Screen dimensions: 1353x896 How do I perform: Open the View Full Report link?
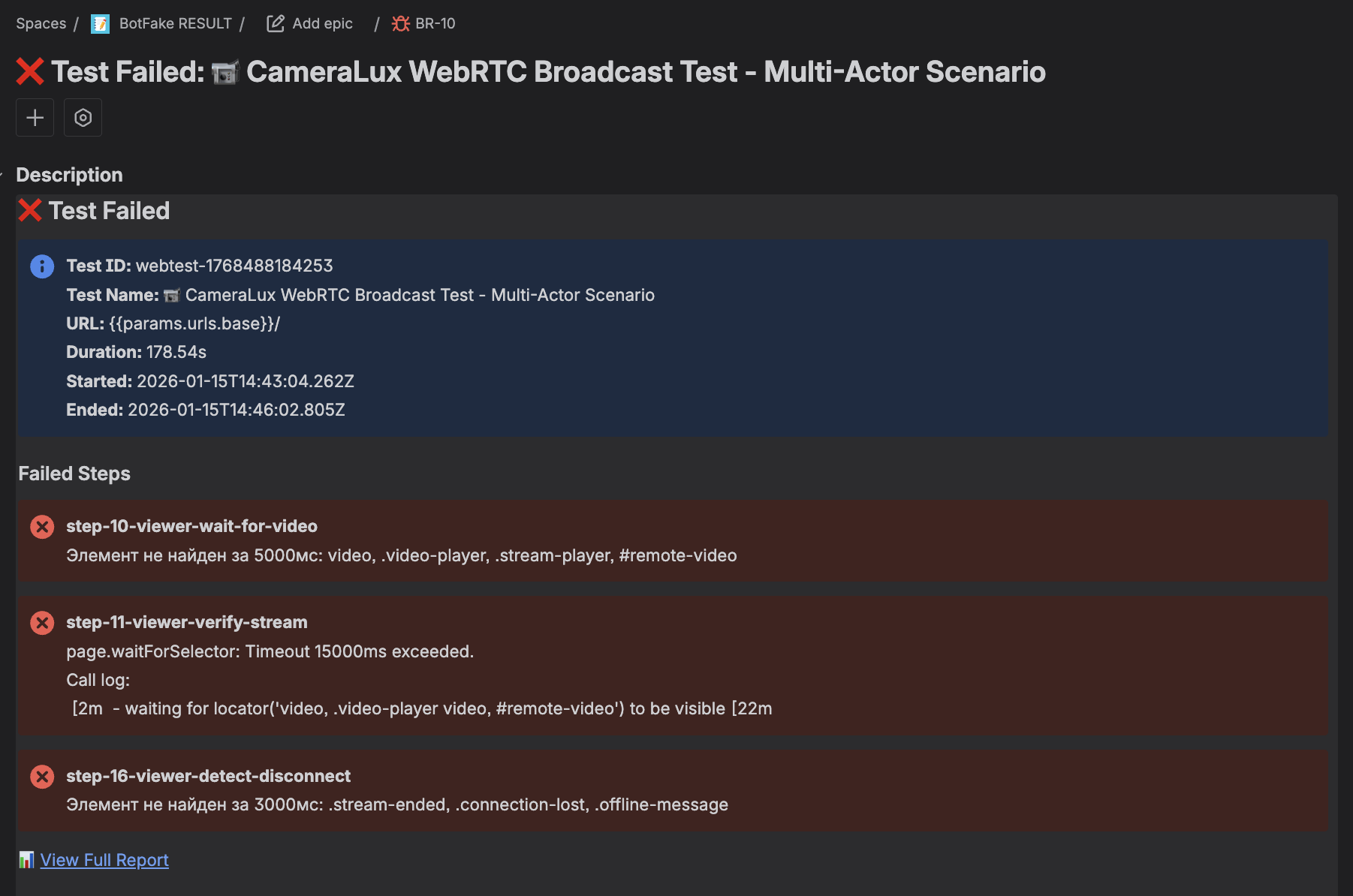point(104,860)
